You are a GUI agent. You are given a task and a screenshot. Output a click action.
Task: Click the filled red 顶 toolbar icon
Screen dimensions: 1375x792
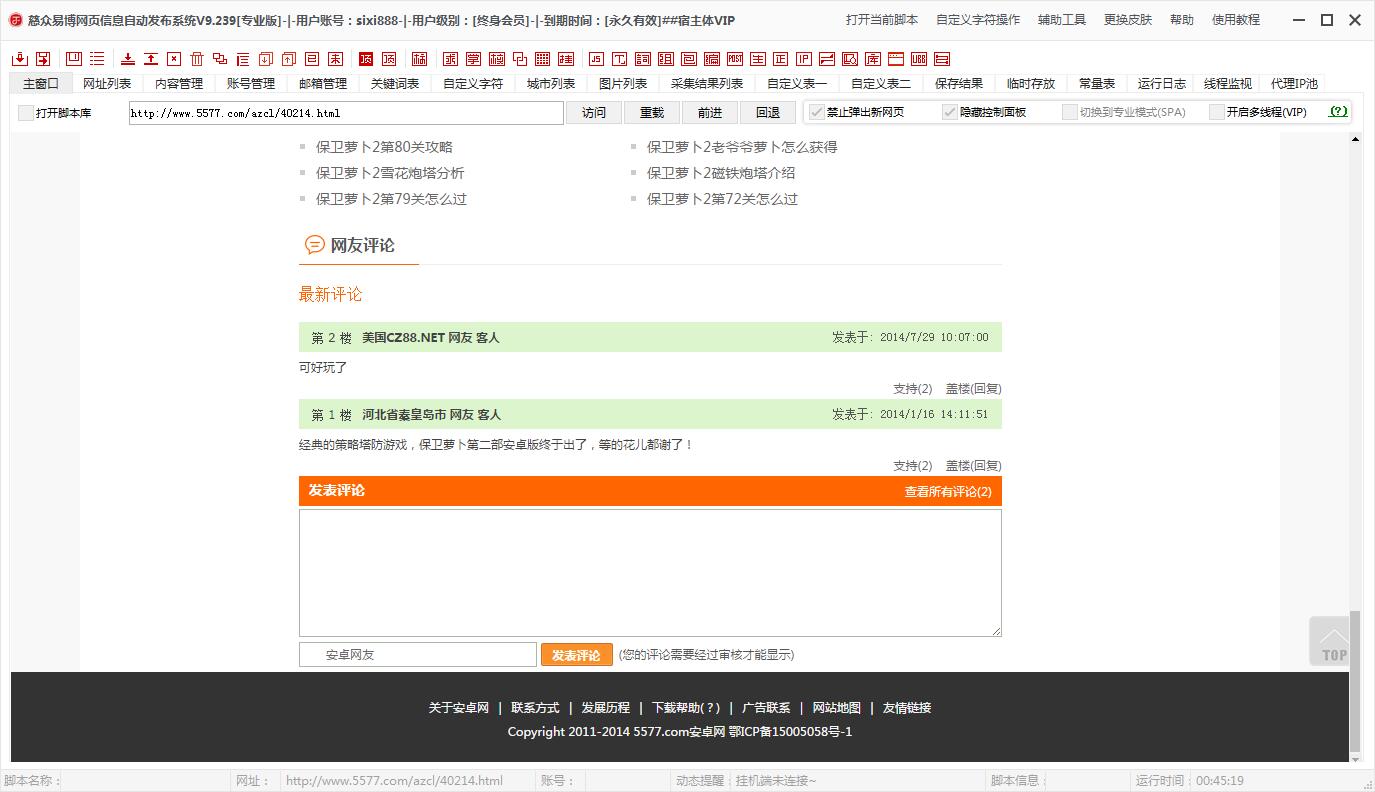(366, 59)
